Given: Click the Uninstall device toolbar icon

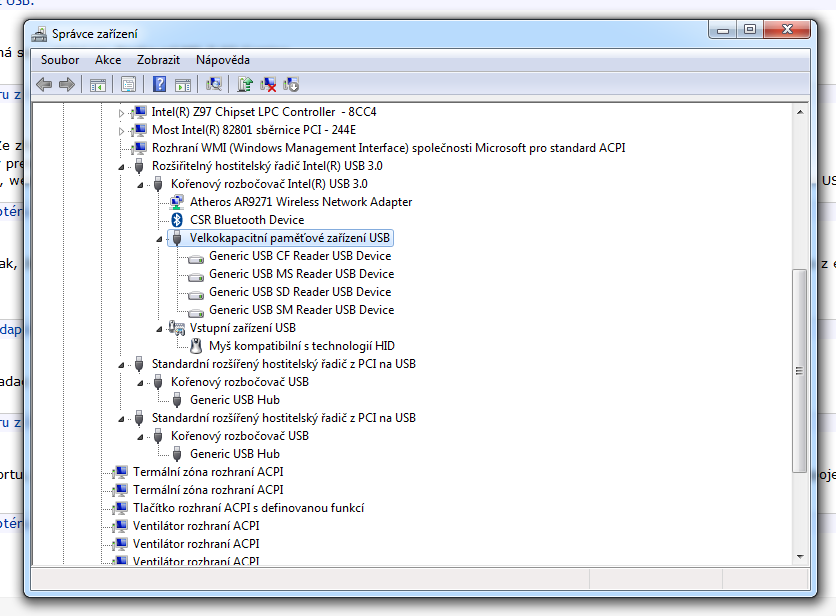Looking at the screenshot, I should pos(268,85).
